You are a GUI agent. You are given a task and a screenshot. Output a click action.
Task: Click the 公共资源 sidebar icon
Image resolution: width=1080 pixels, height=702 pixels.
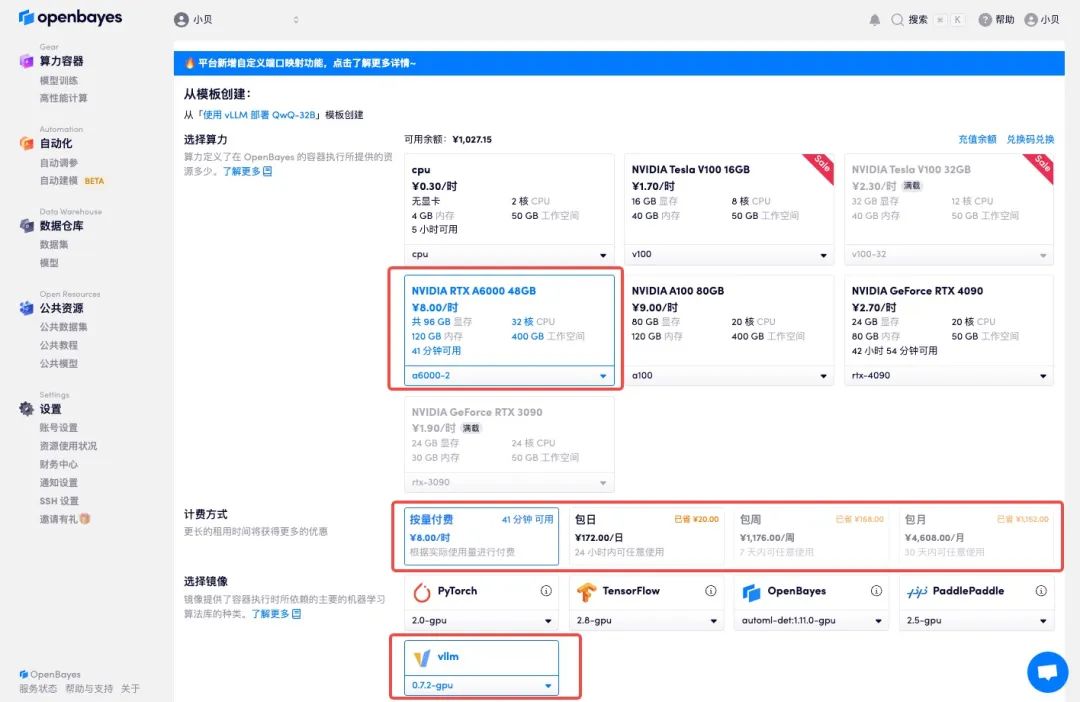pyautogui.click(x=26, y=308)
